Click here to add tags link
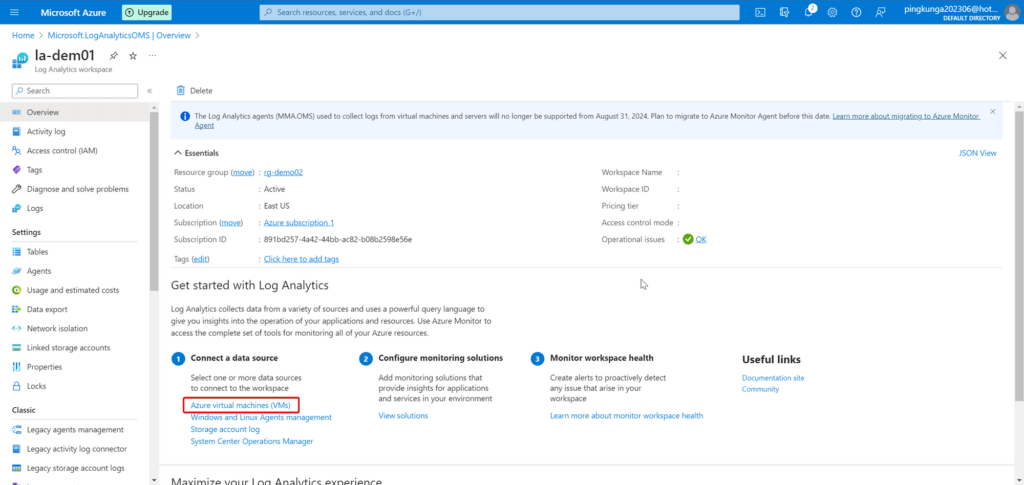 tap(301, 259)
